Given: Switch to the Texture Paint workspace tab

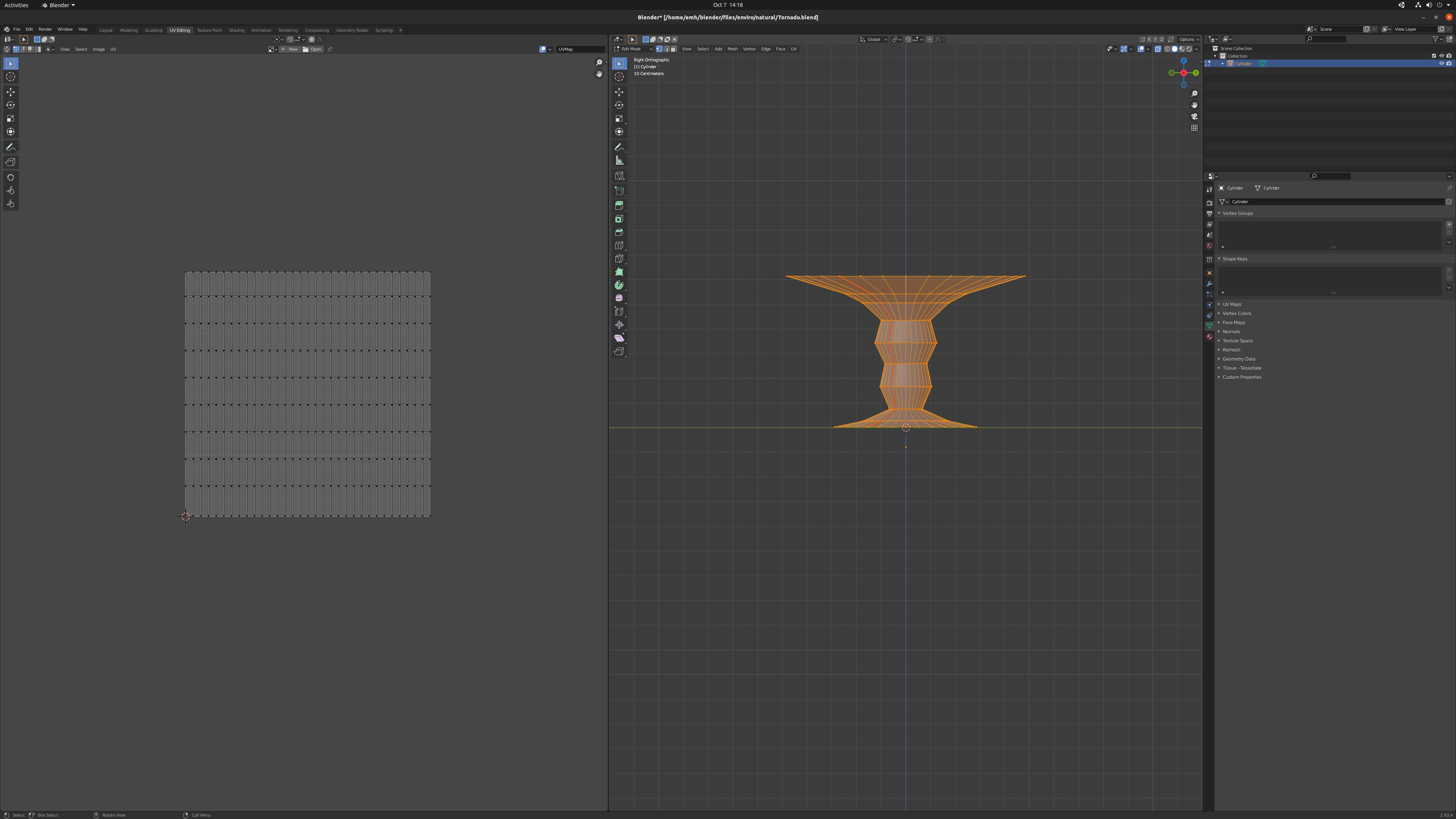Looking at the screenshot, I should [209, 30].
